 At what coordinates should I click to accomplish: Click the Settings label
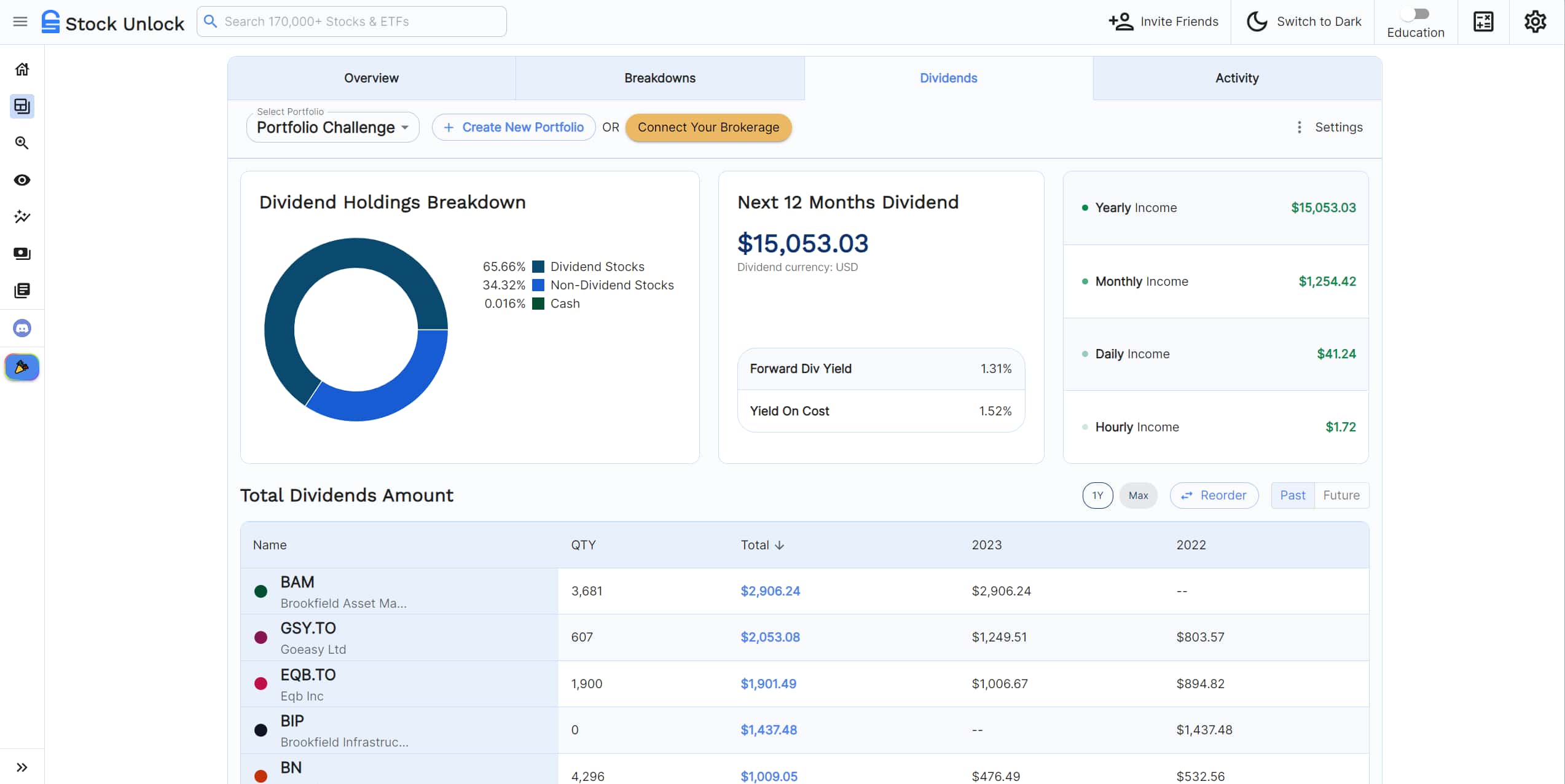(x=1338, y=127)
